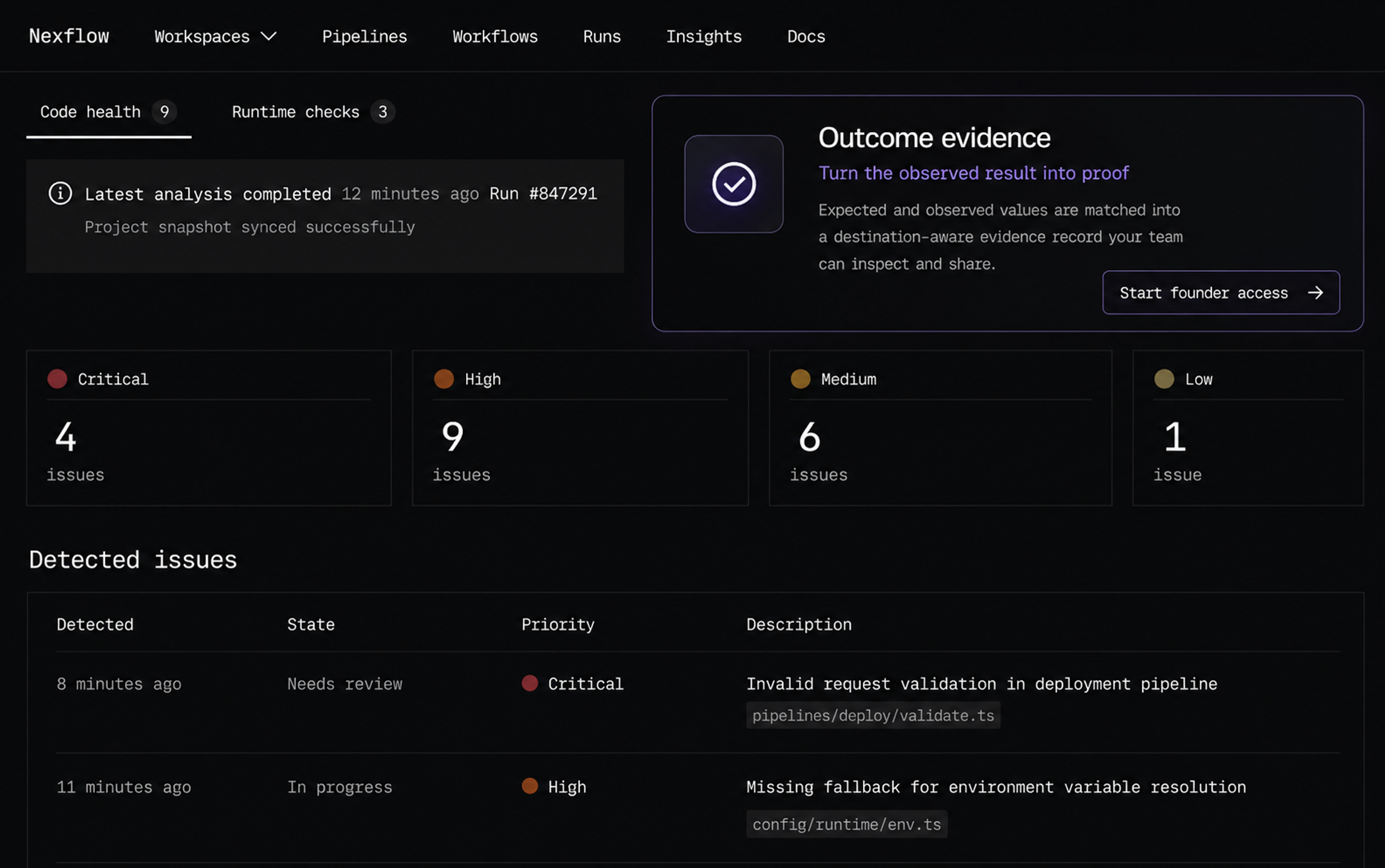This screenshot has width=1385, height=868.
Task: Open 'Invalid request validation in deployment pipeline' issue
Action: pyautogui.click(x=981, y=684)
